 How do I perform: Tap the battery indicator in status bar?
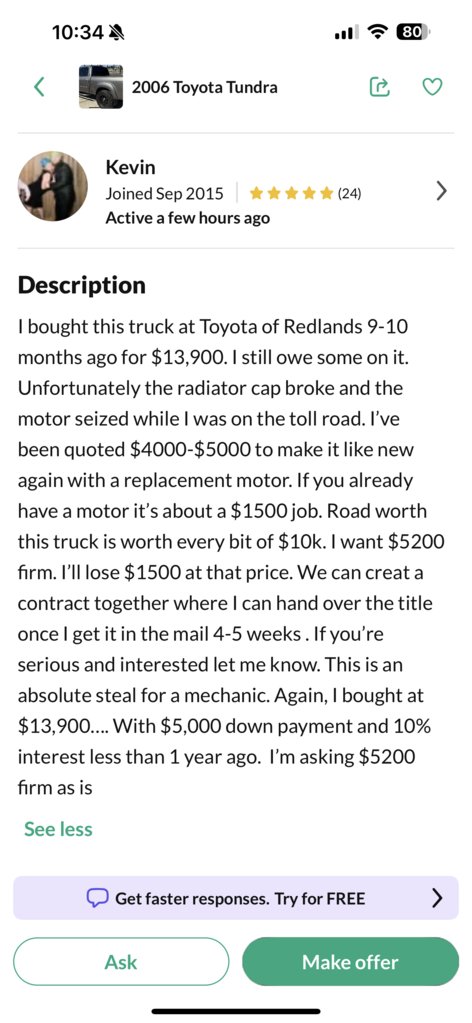point(413,31)
